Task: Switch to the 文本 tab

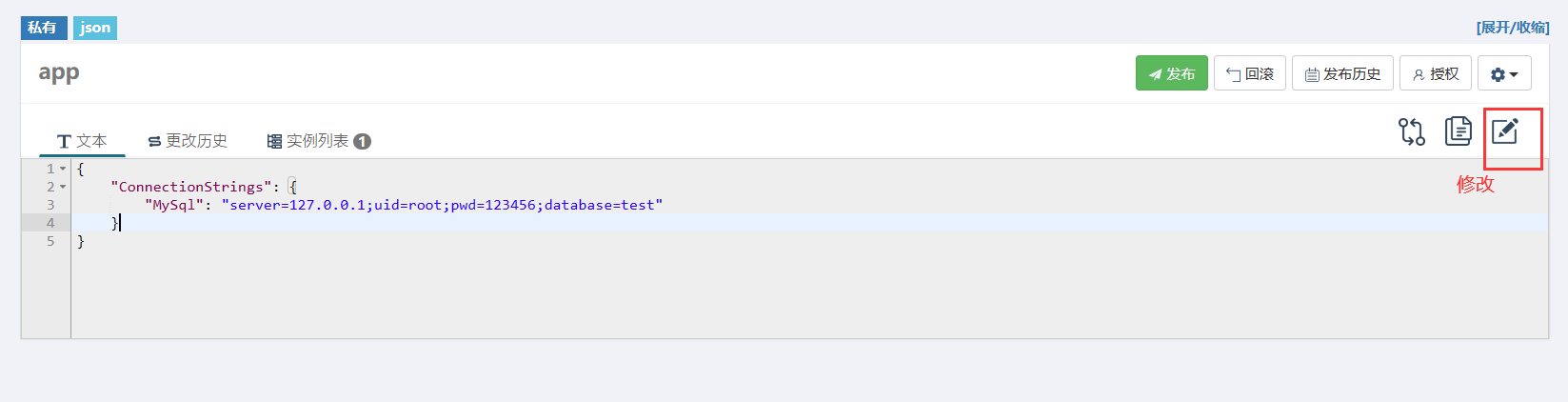Action: click(82, 141)
